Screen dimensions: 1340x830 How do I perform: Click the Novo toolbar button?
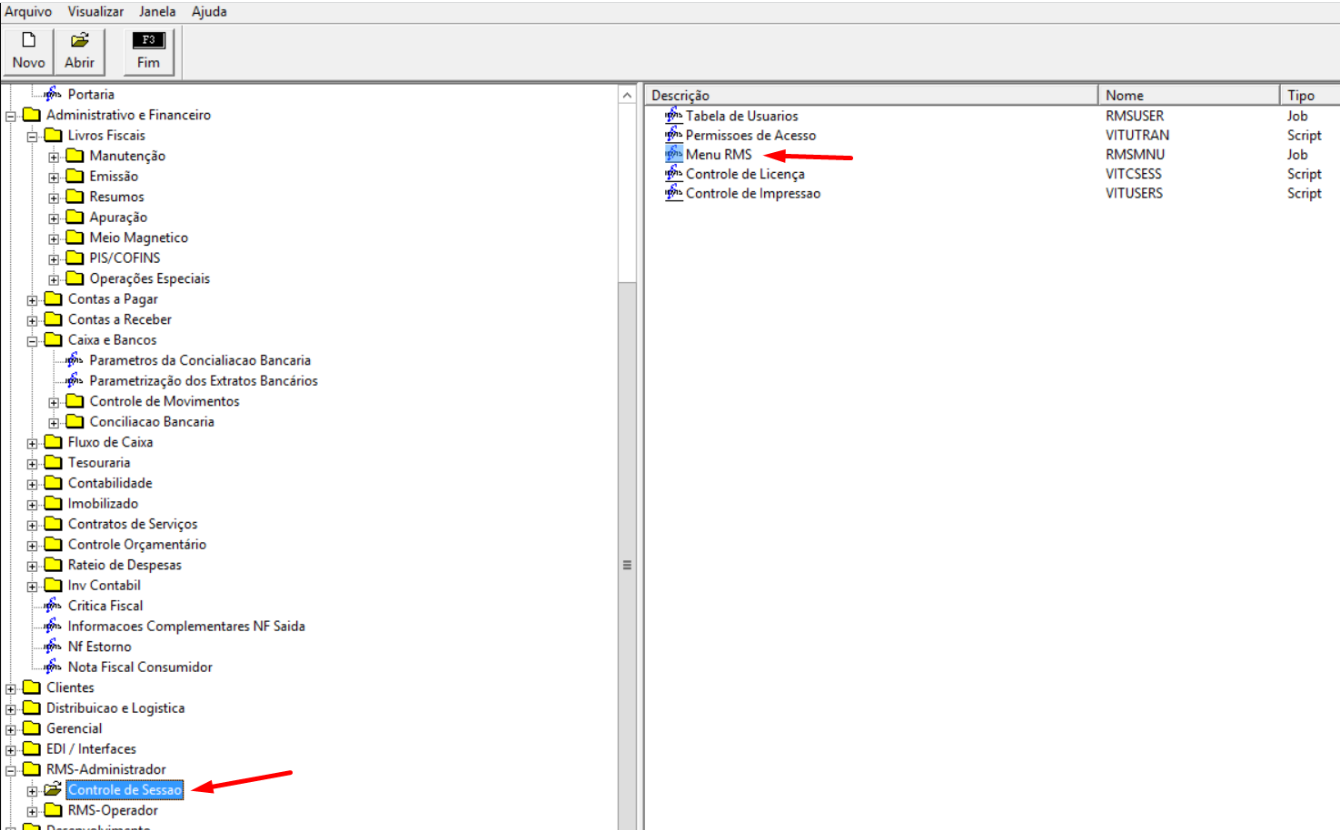coord(29,51)
